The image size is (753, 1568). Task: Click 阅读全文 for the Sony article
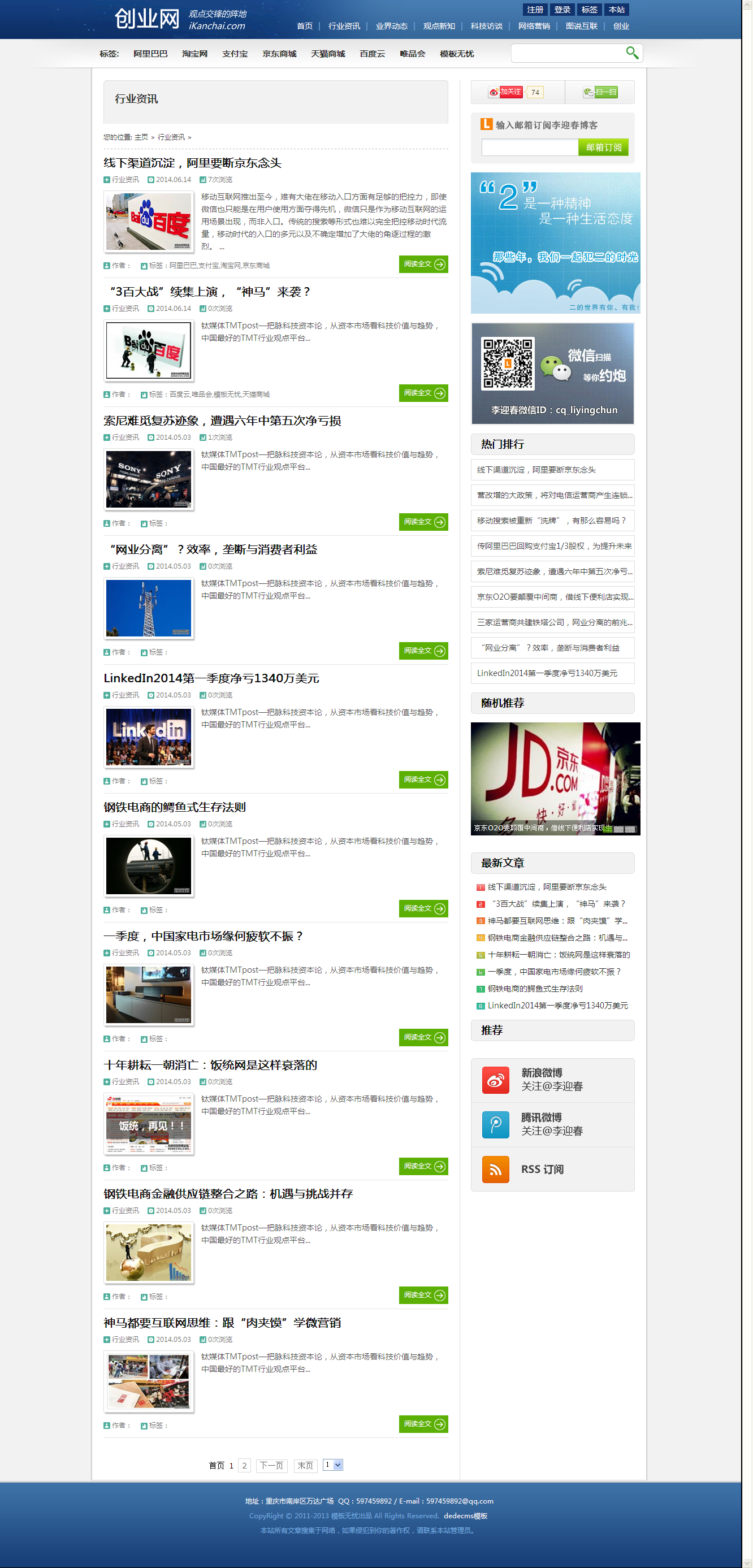[x=423, y=522]
